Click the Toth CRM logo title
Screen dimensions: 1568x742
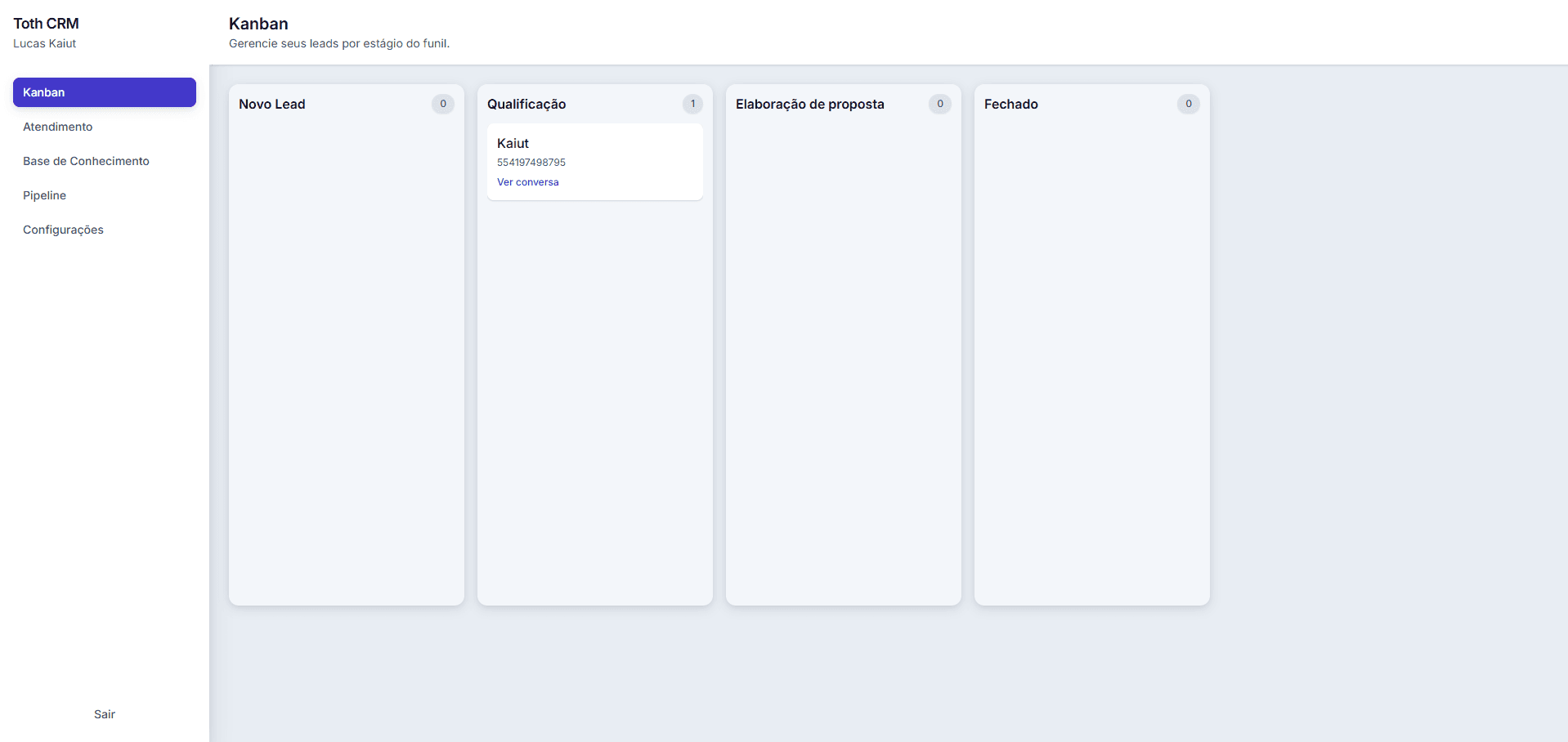46,24
